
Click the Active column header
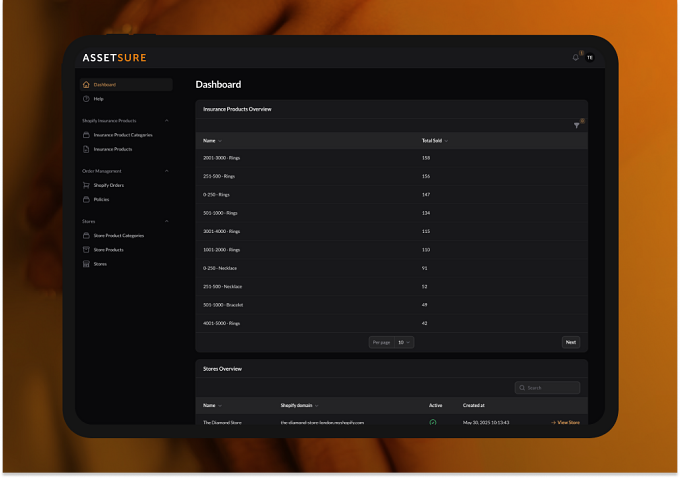coord(435,406)
